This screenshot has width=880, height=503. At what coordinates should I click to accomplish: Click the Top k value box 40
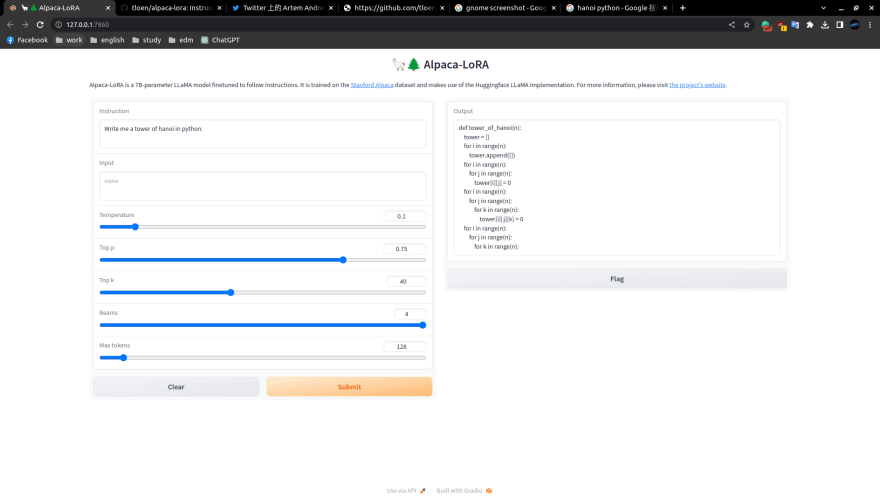[x=406, y=281]
